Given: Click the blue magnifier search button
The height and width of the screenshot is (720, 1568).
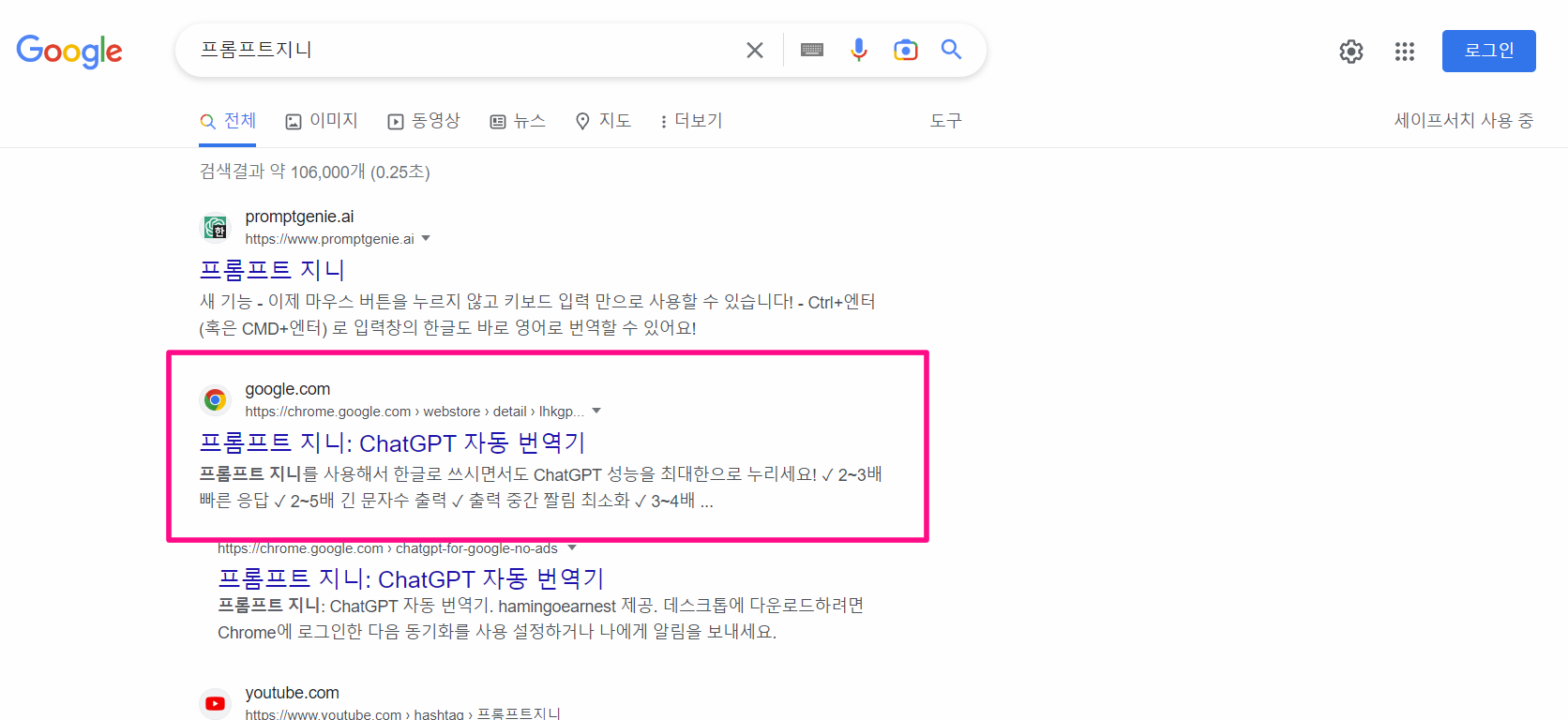Looking at the screenshot, I should [952, 50].
